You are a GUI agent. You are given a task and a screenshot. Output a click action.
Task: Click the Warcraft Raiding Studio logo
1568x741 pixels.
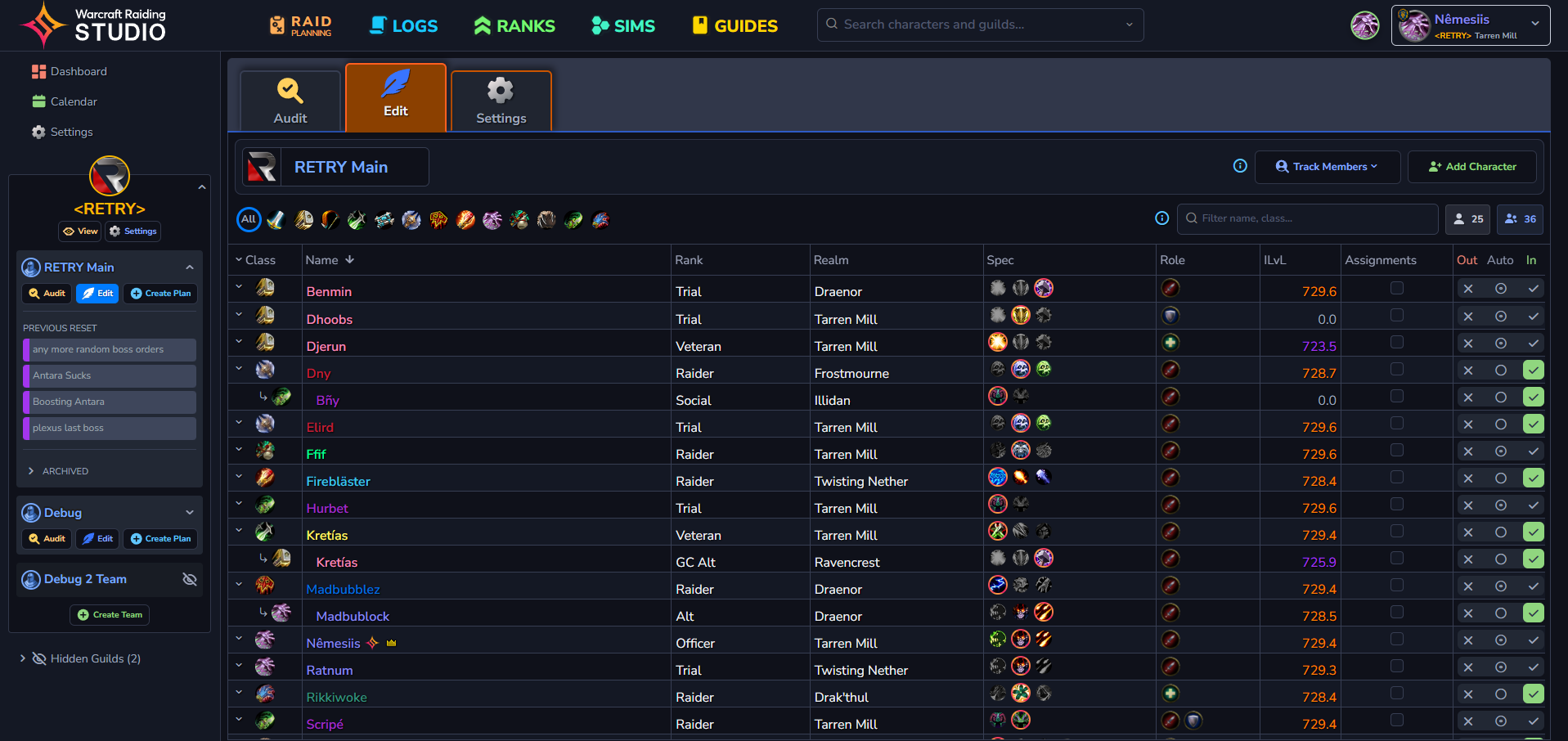click(93, 25)
